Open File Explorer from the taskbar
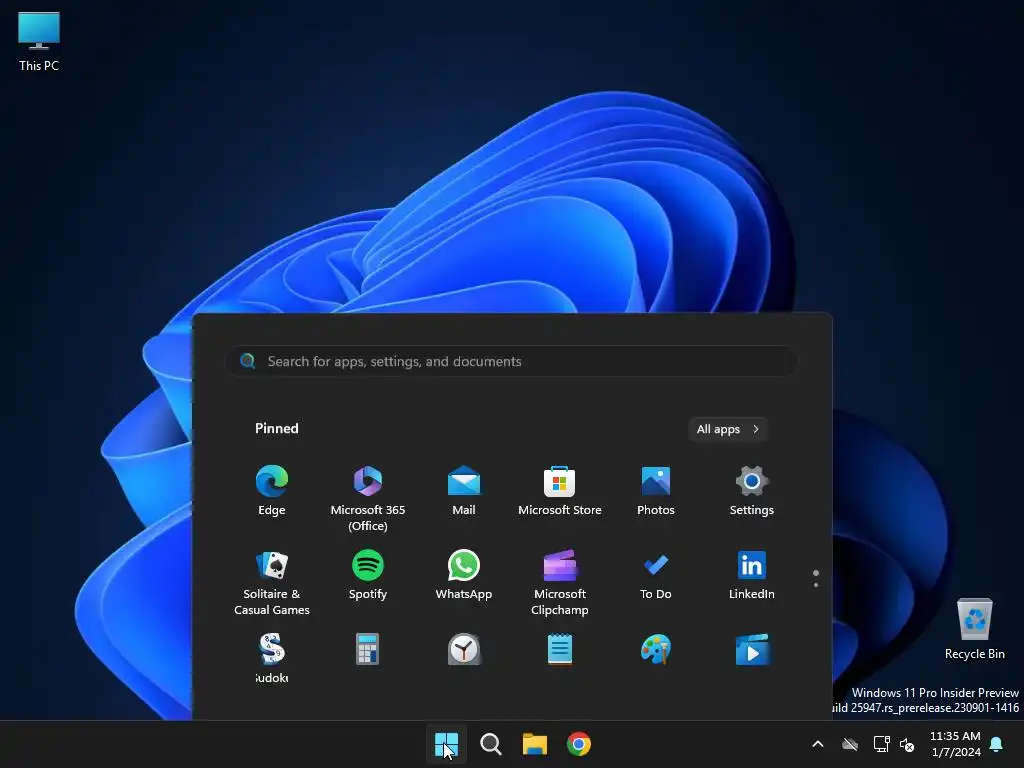 [x=534, y=744]
